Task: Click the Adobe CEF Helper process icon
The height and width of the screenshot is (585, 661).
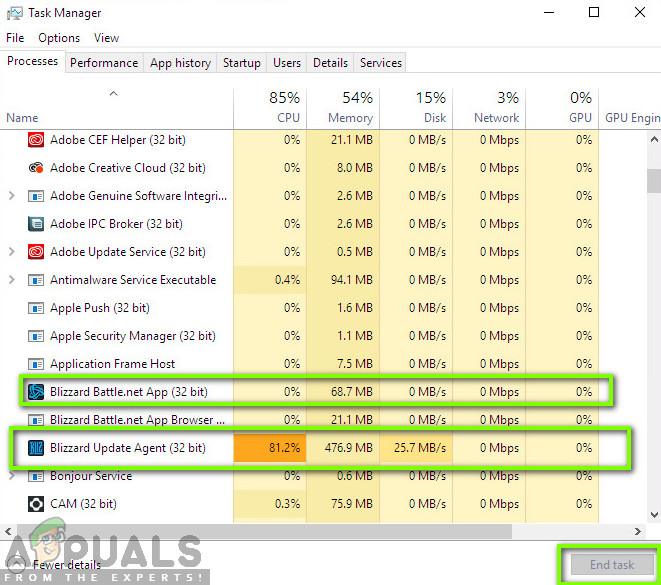Action: pos(36,140)
